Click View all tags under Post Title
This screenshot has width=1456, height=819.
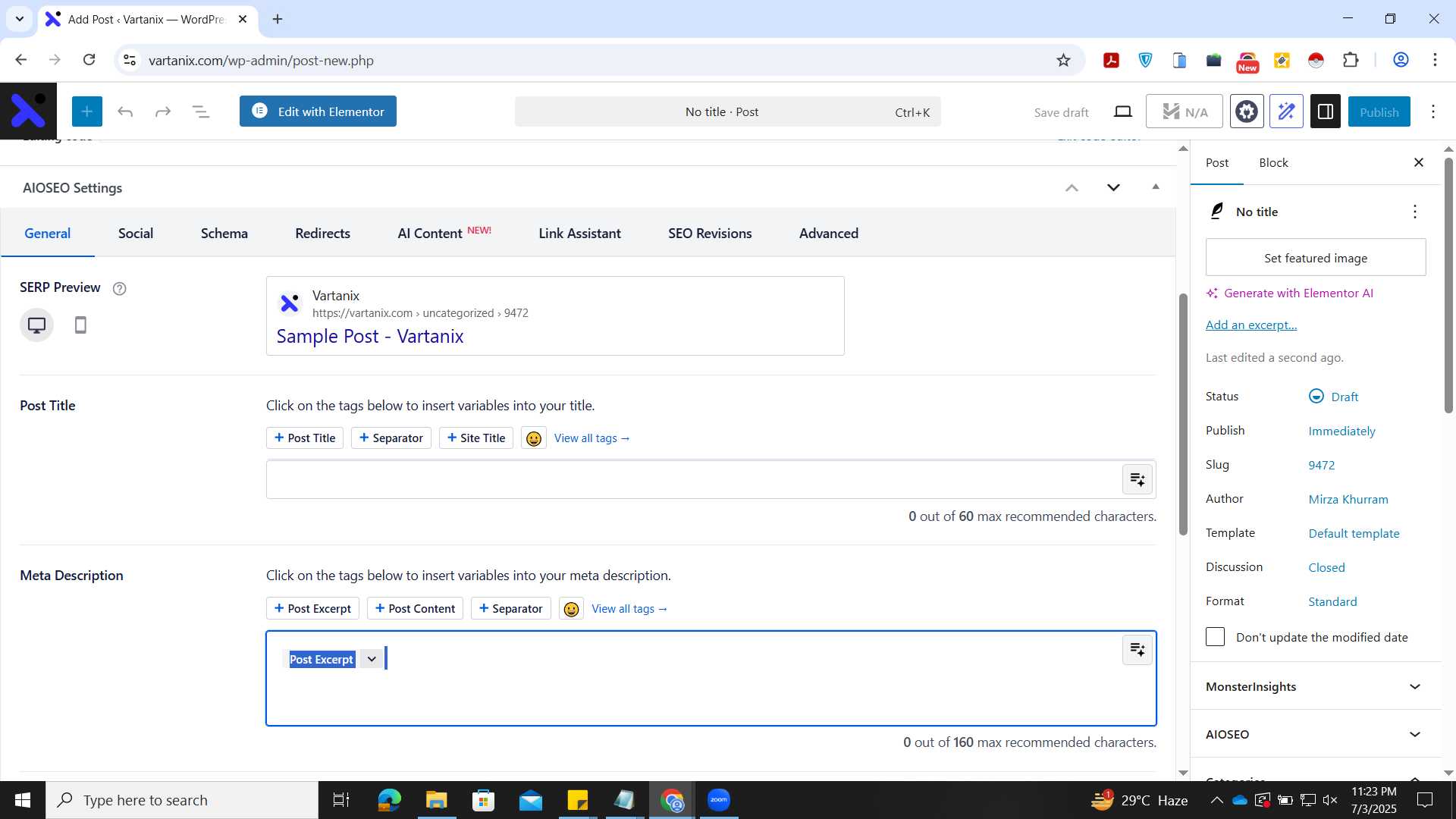click(x=591, y=438)
